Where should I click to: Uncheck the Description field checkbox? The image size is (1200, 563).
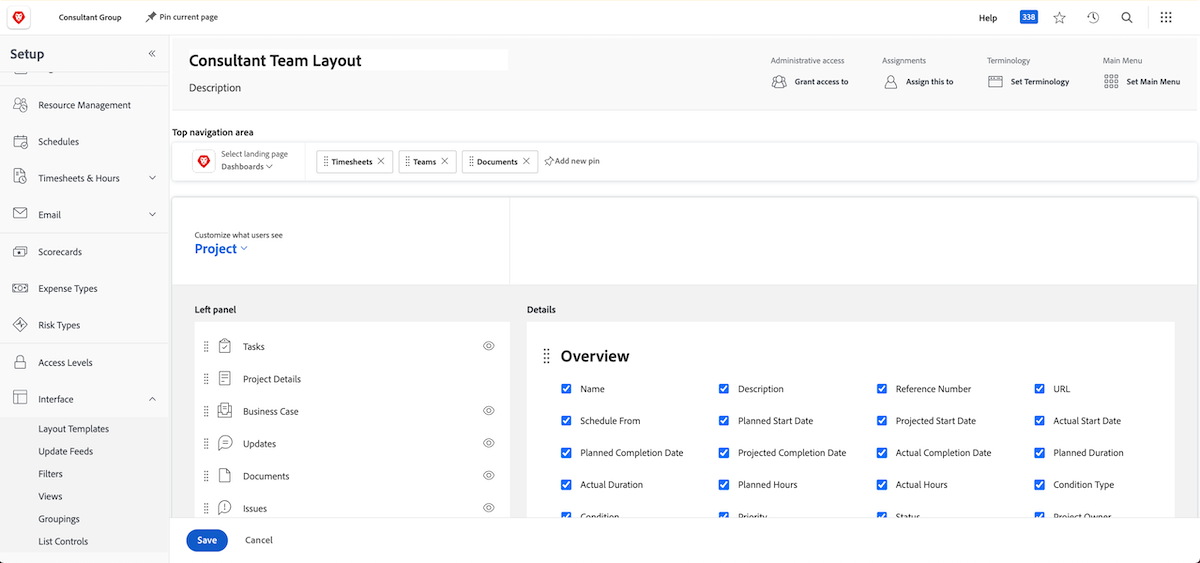(724, 388)
